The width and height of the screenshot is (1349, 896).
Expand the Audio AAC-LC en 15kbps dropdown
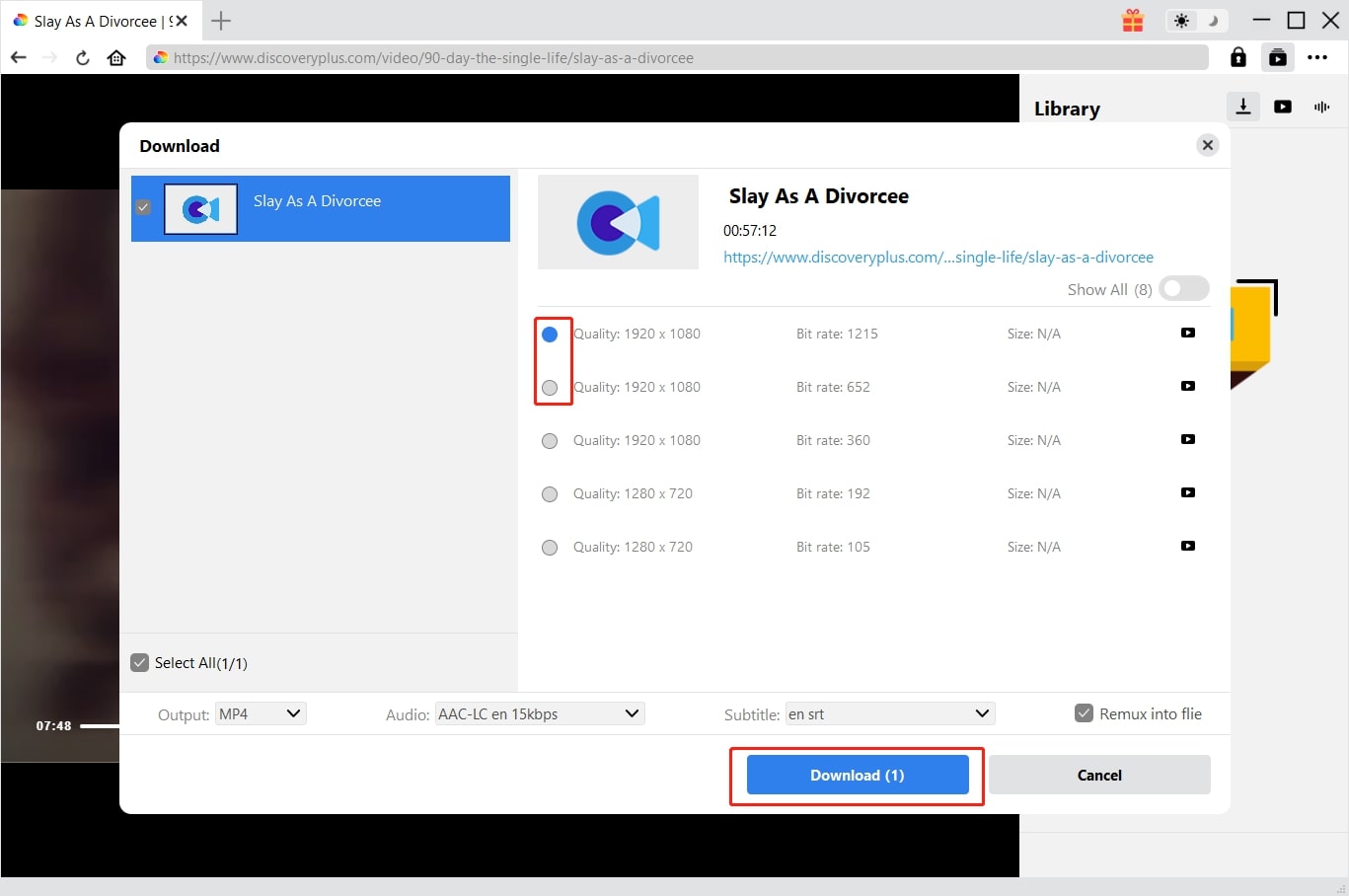tap(539, 713)
